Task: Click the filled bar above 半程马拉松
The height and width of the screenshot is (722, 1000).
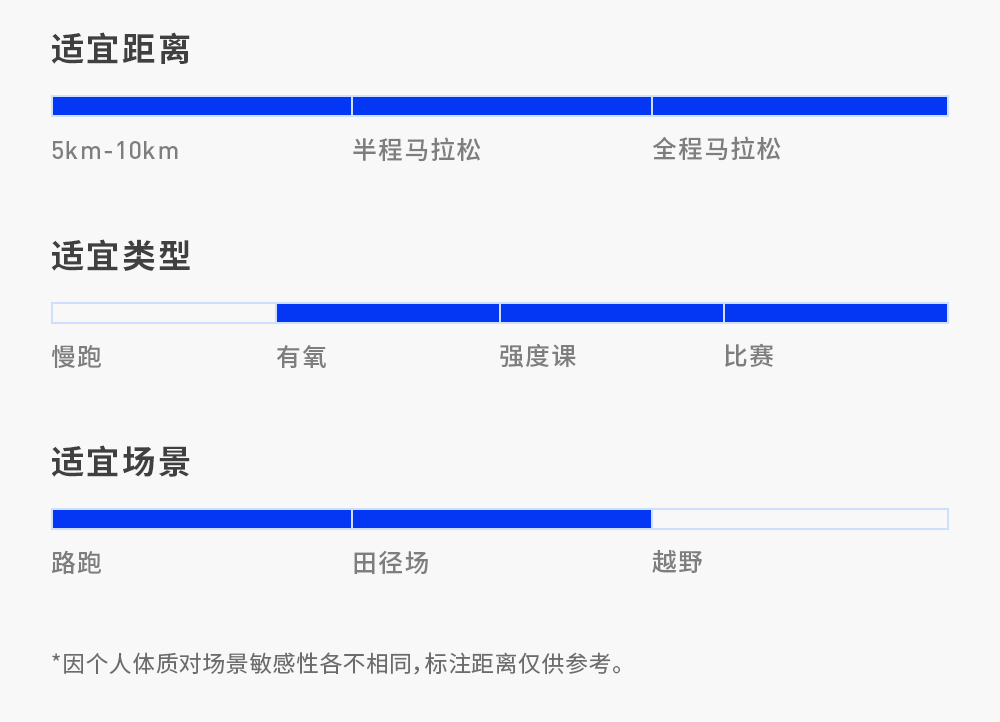Action: coord(502,106)
